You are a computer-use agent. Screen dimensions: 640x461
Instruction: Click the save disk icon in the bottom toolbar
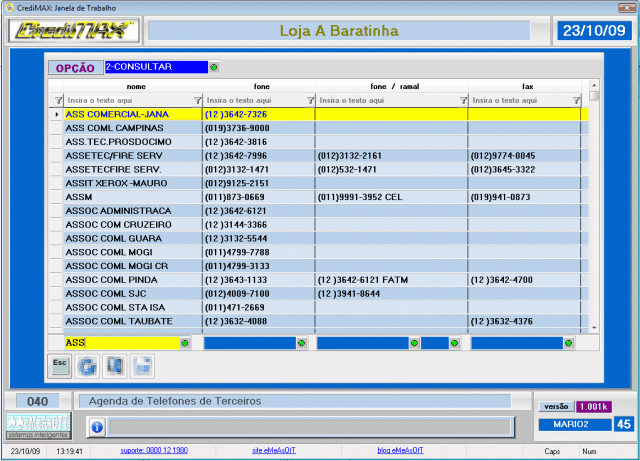point(141,365)
